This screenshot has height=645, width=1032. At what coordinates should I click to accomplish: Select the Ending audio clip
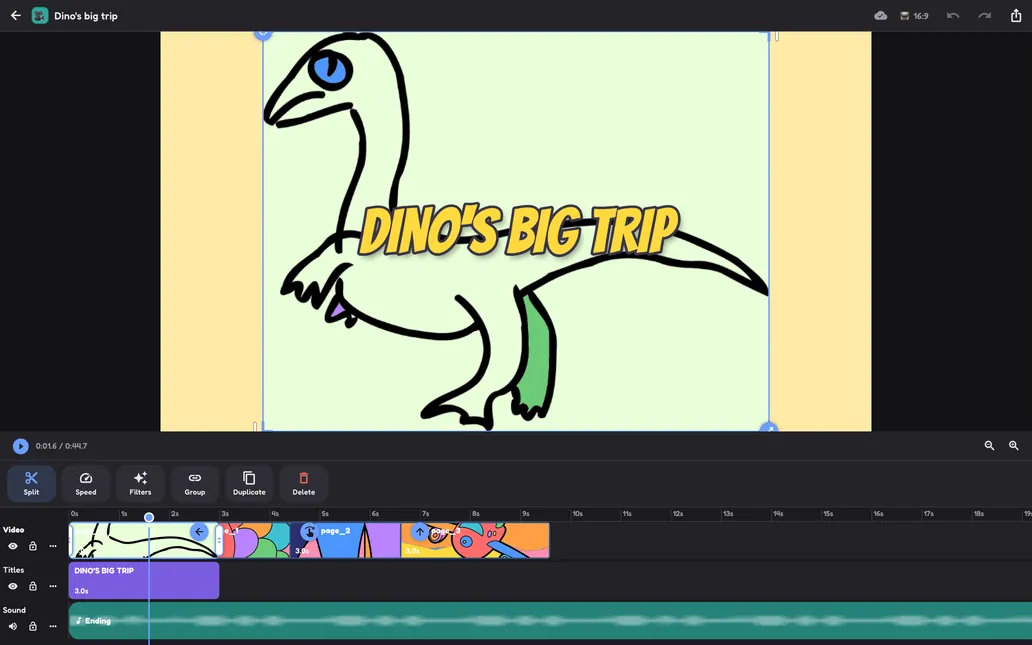tap(550, 621)
